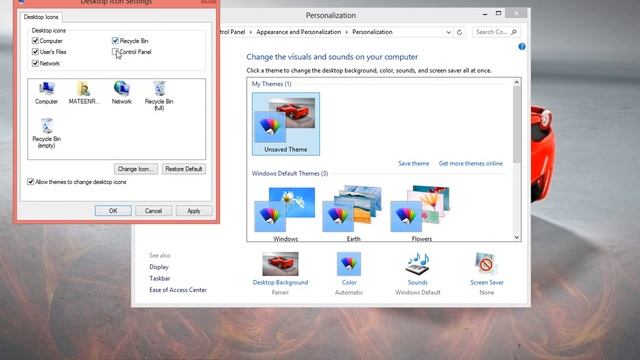Select the Earth theme thumbnail
640x360 pixels.
353,213
